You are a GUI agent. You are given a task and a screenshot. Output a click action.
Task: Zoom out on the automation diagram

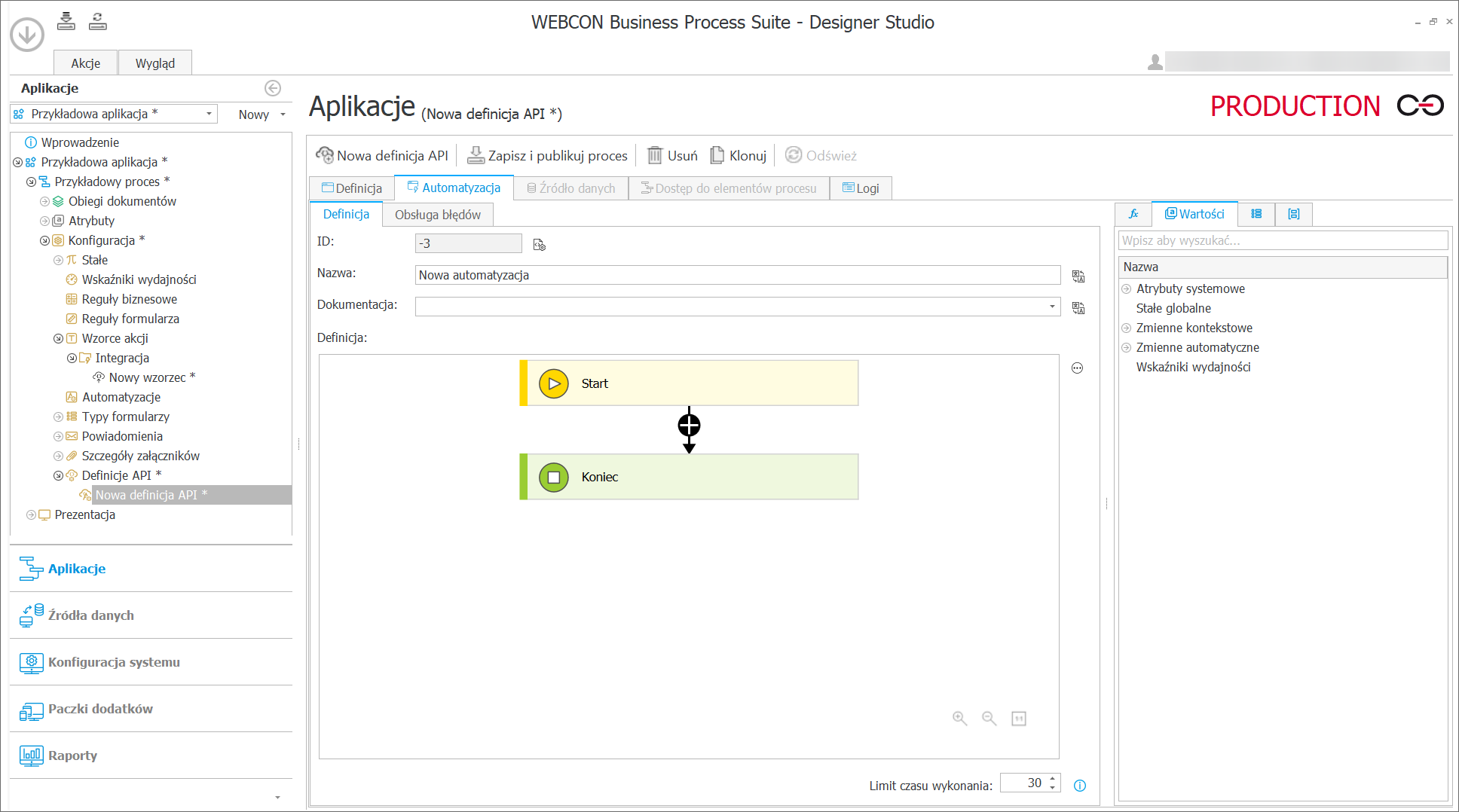tap(989, 719)
